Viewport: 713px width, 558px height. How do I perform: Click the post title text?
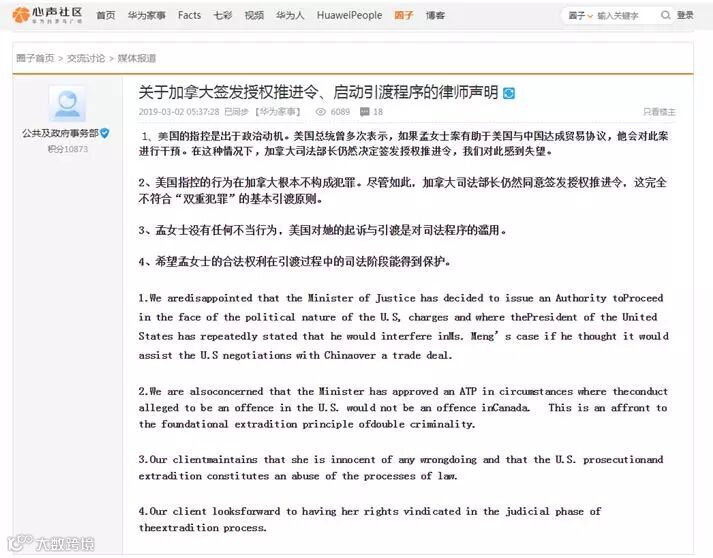point(318,92)
